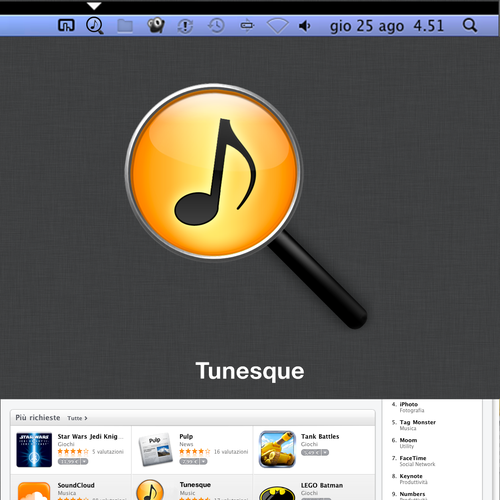
Task: Click the Music category under Tunesque
Action: point(187,493)
